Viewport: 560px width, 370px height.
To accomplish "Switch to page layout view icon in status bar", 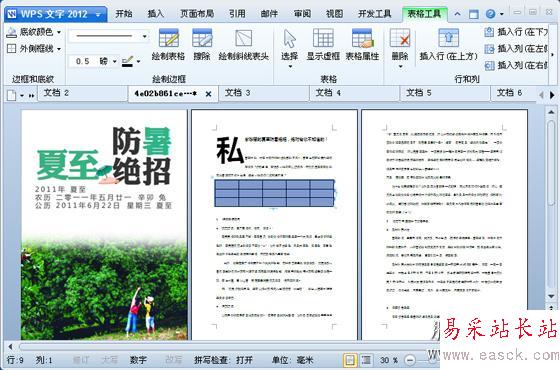I will 350,360.
